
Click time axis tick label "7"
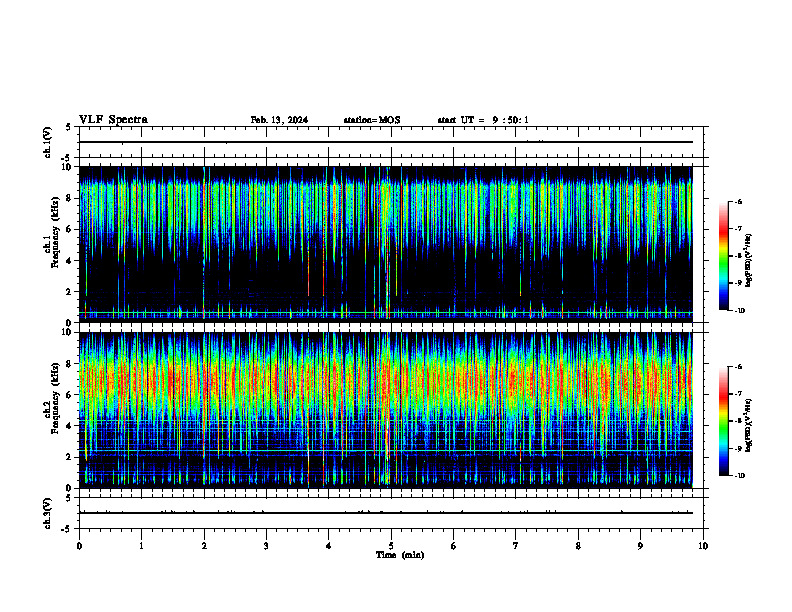tap(516, 546)
